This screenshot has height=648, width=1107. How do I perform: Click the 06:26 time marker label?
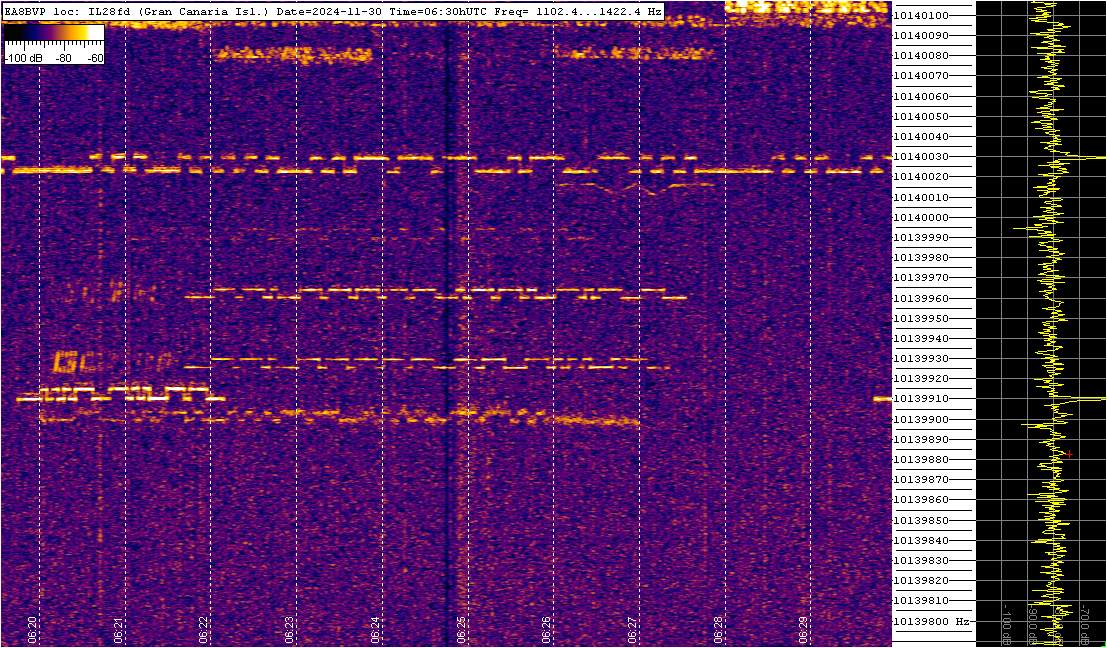tap(546, 629)
